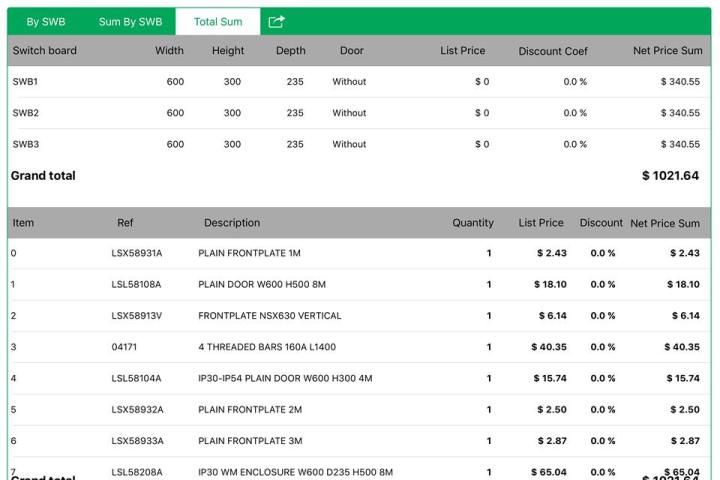Viewport: 720px width, 480px height.
Task: Select the Total Sum tab
Action: tap(218, 22)
